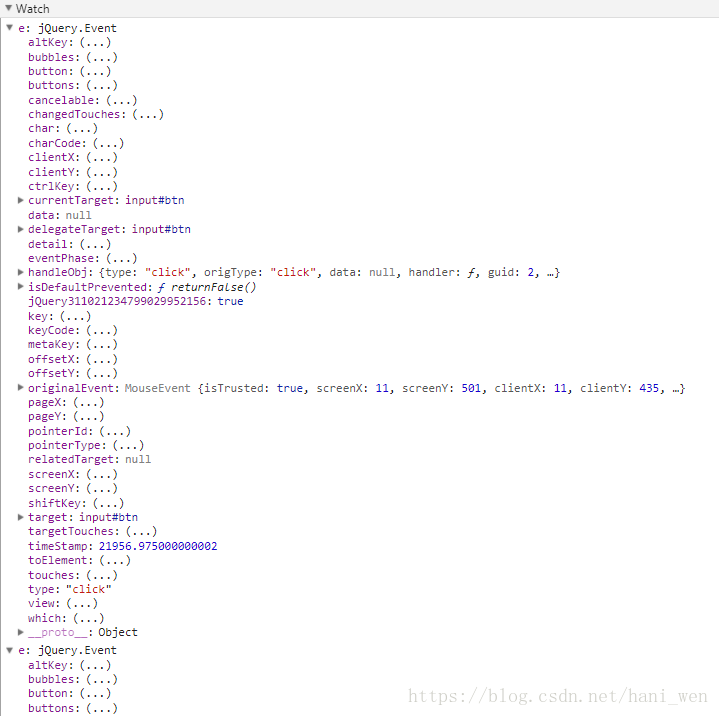Invoke the clientX: (...) getter

[x=102, y=157]
